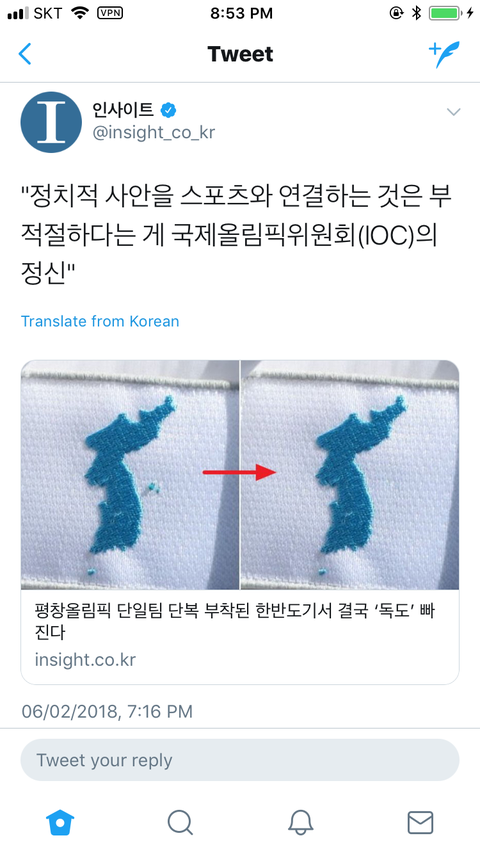Screen dimensions: 480x854
Task: Open the tweet options dropdown chevron
Action: click(x=453, y=112)
